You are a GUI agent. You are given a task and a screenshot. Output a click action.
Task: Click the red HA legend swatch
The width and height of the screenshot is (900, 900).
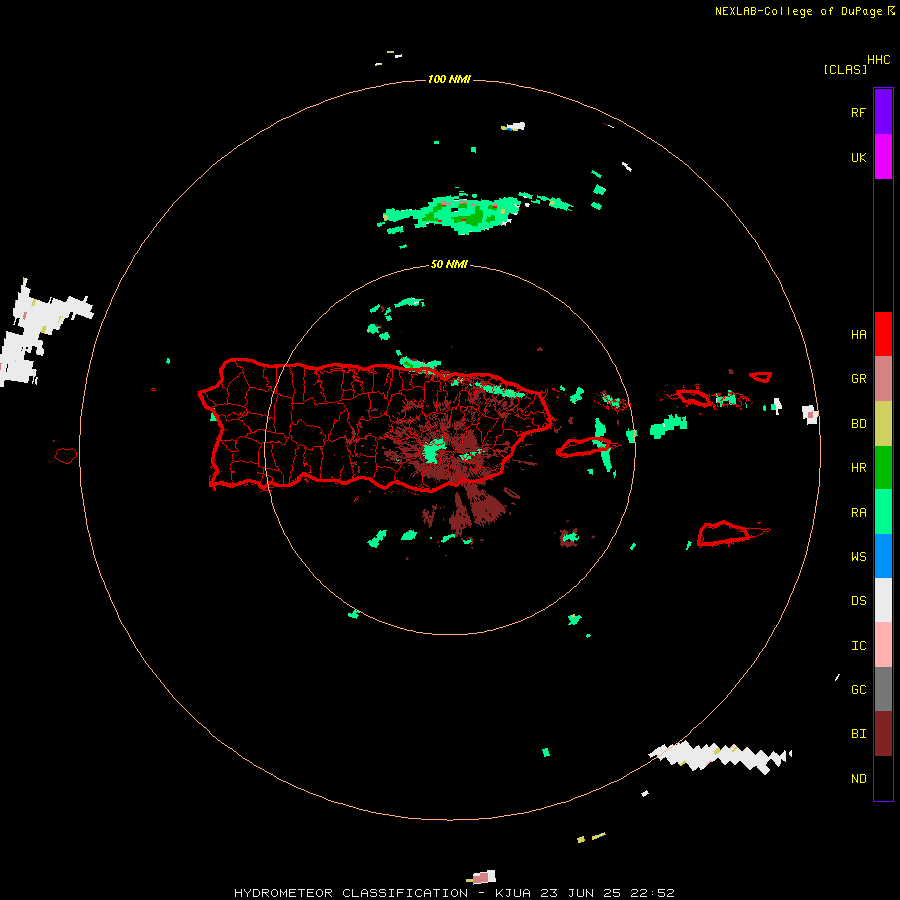883,334
